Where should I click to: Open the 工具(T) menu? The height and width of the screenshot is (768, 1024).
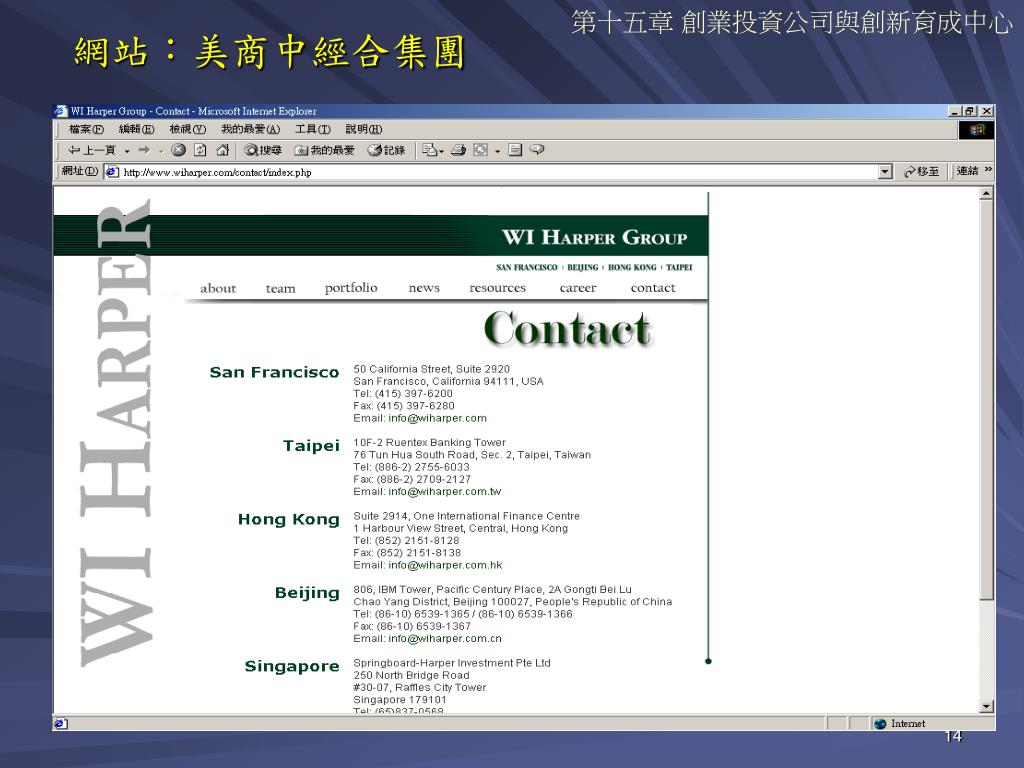(312, 129)
